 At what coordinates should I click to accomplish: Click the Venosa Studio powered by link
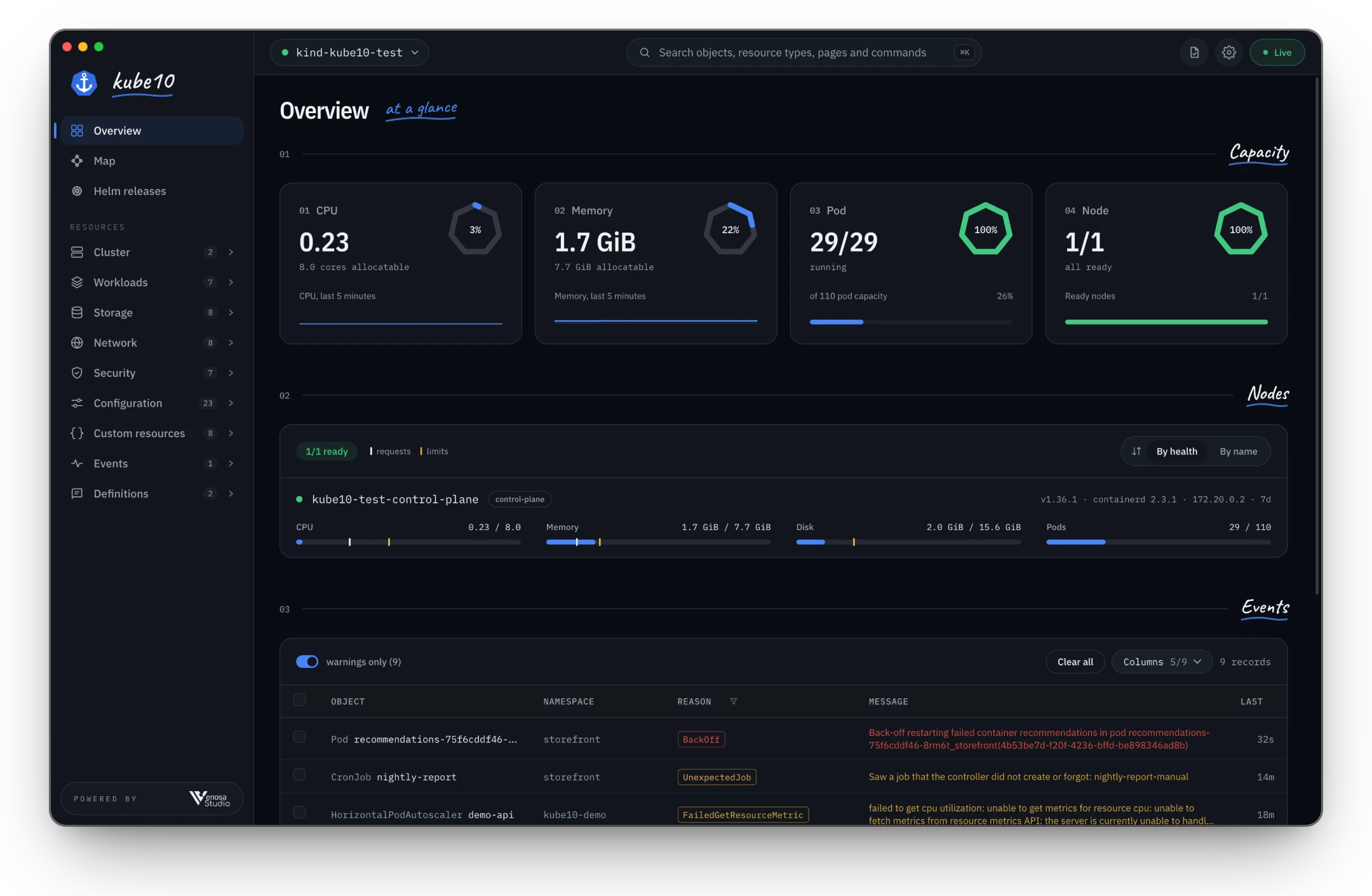[152, 799]
